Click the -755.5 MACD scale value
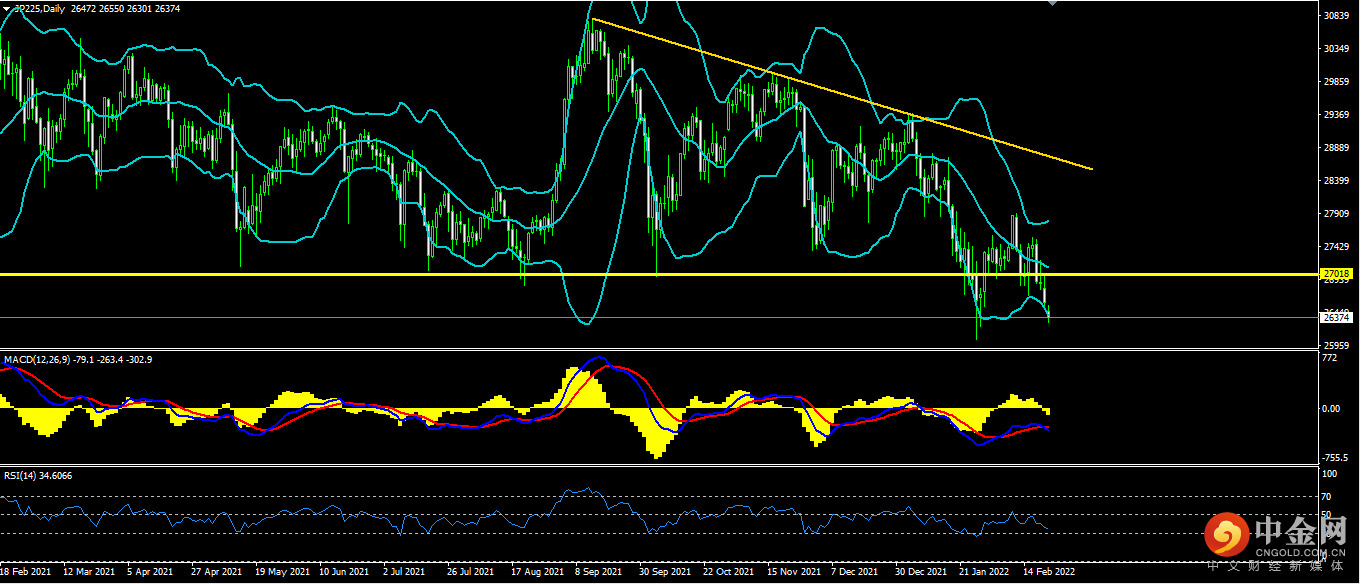1361x584 pixels. (x=1335, y=456)
